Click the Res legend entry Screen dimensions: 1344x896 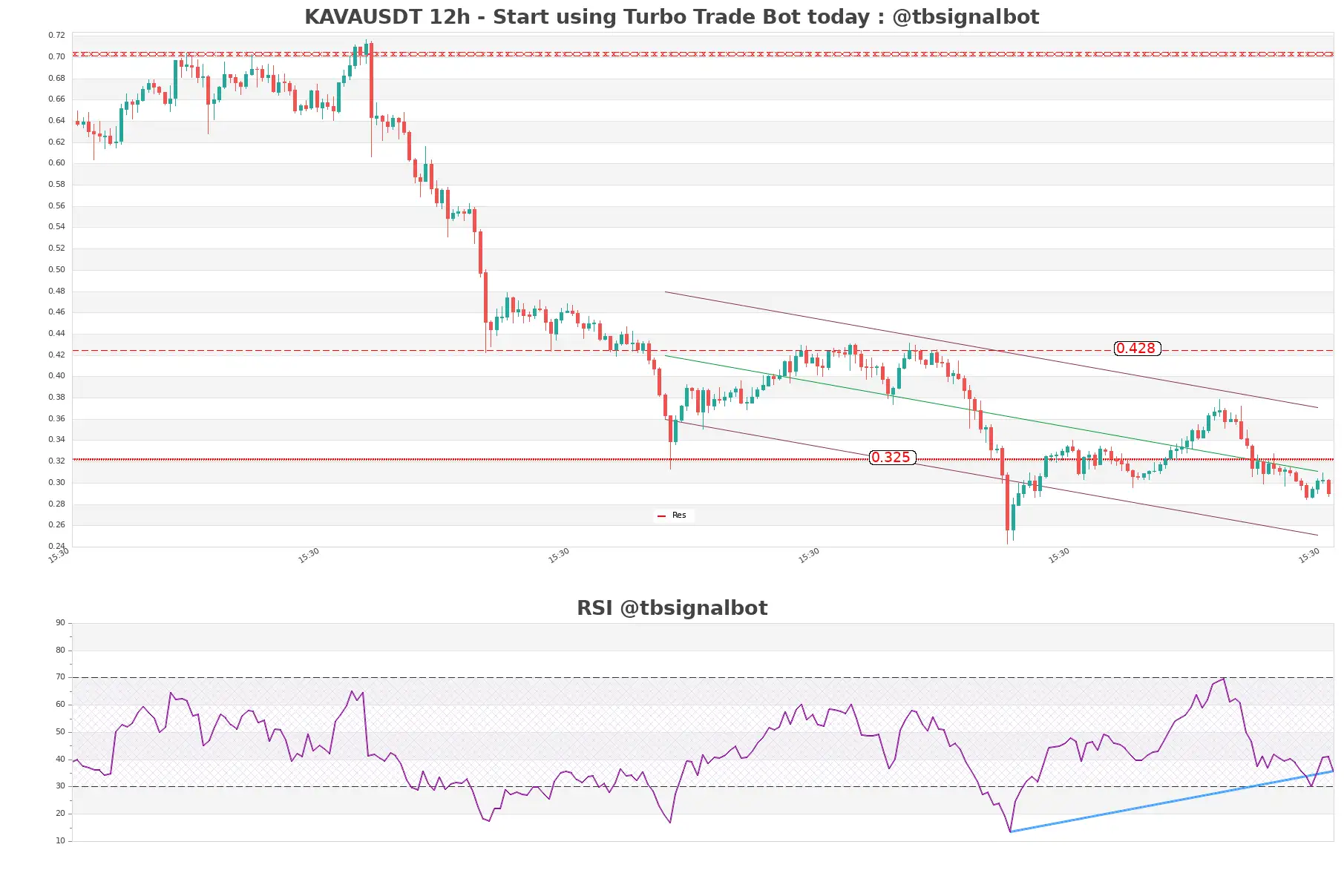coord(673,515)
